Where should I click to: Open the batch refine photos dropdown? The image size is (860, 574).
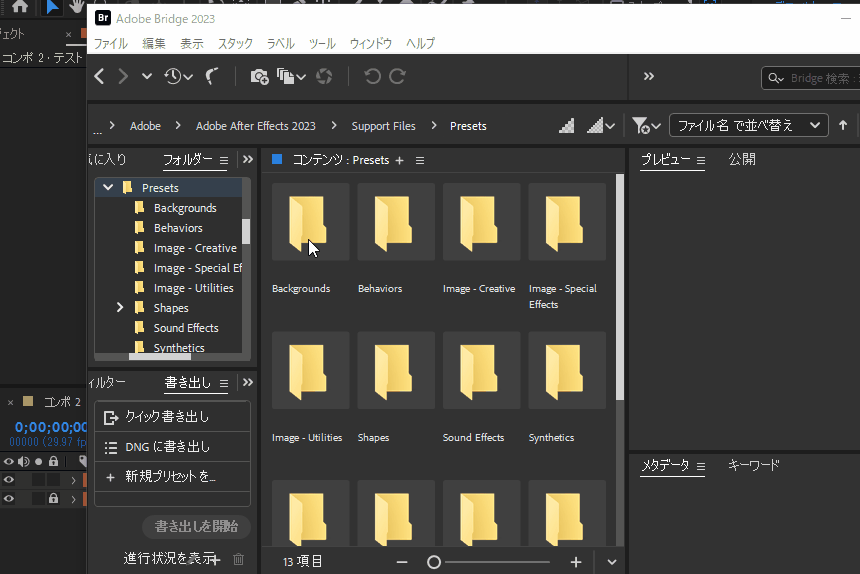point(291,76)
